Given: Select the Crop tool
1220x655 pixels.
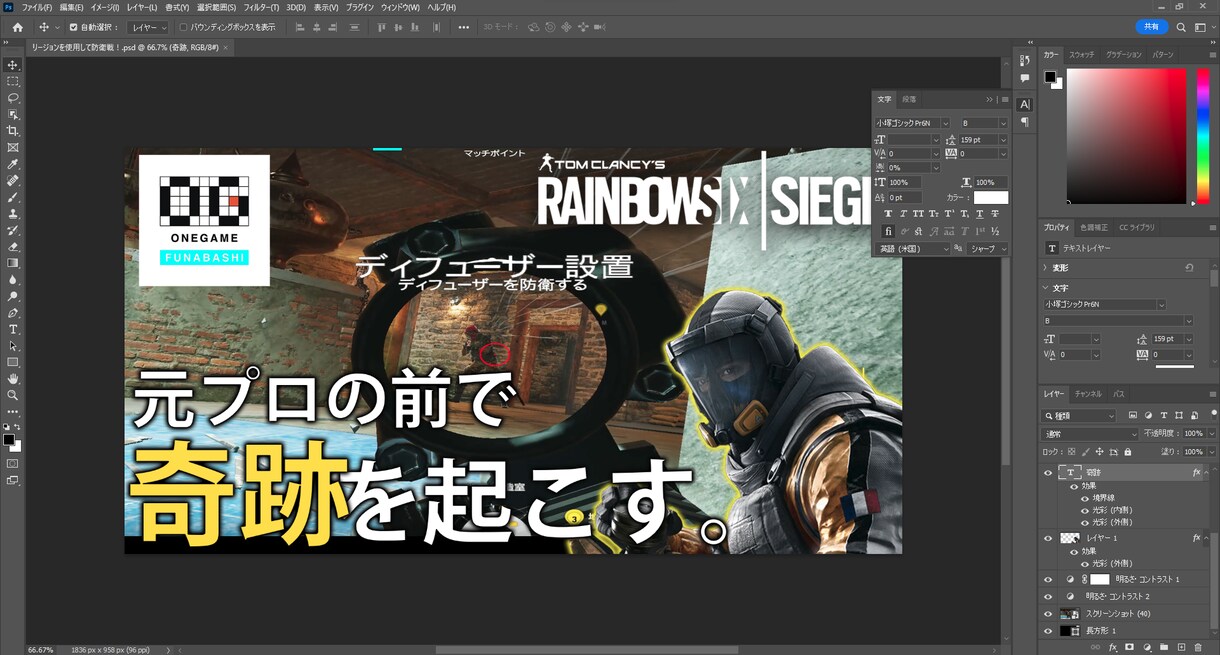Looking at the screenshot, I should [13, 131].
